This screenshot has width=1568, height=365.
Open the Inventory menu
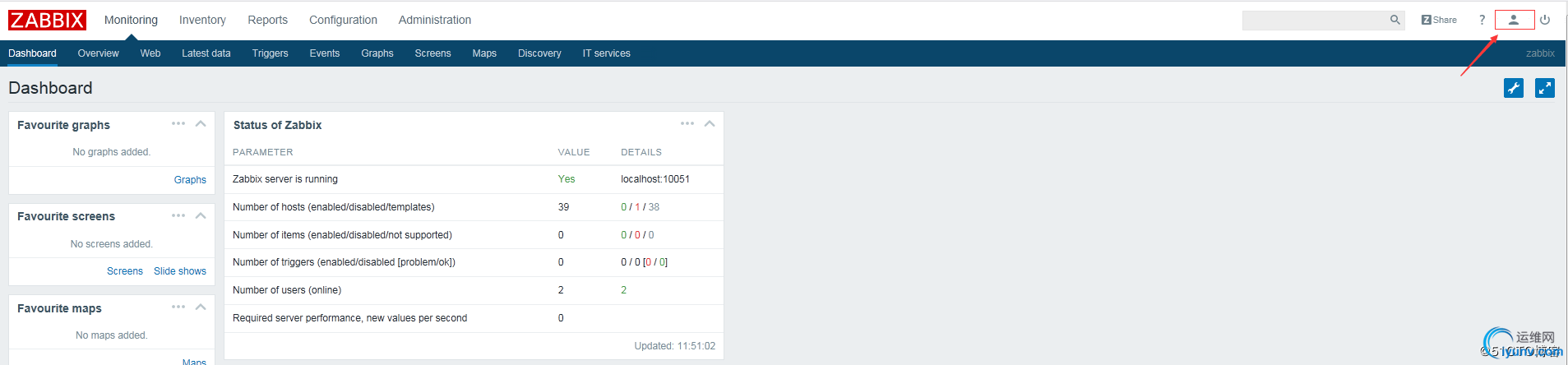point(202,20)
